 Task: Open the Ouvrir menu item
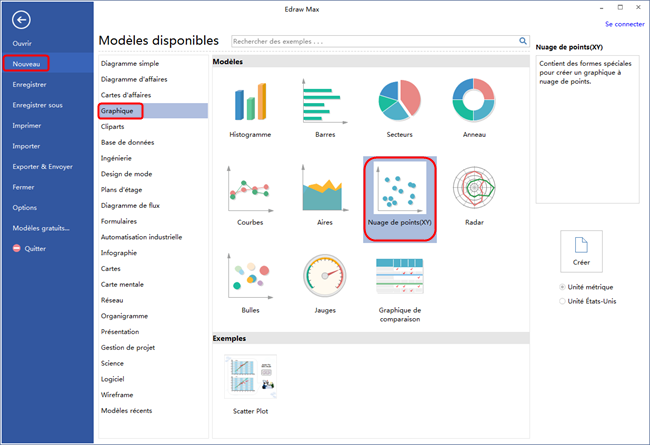(x=22, y=43)
